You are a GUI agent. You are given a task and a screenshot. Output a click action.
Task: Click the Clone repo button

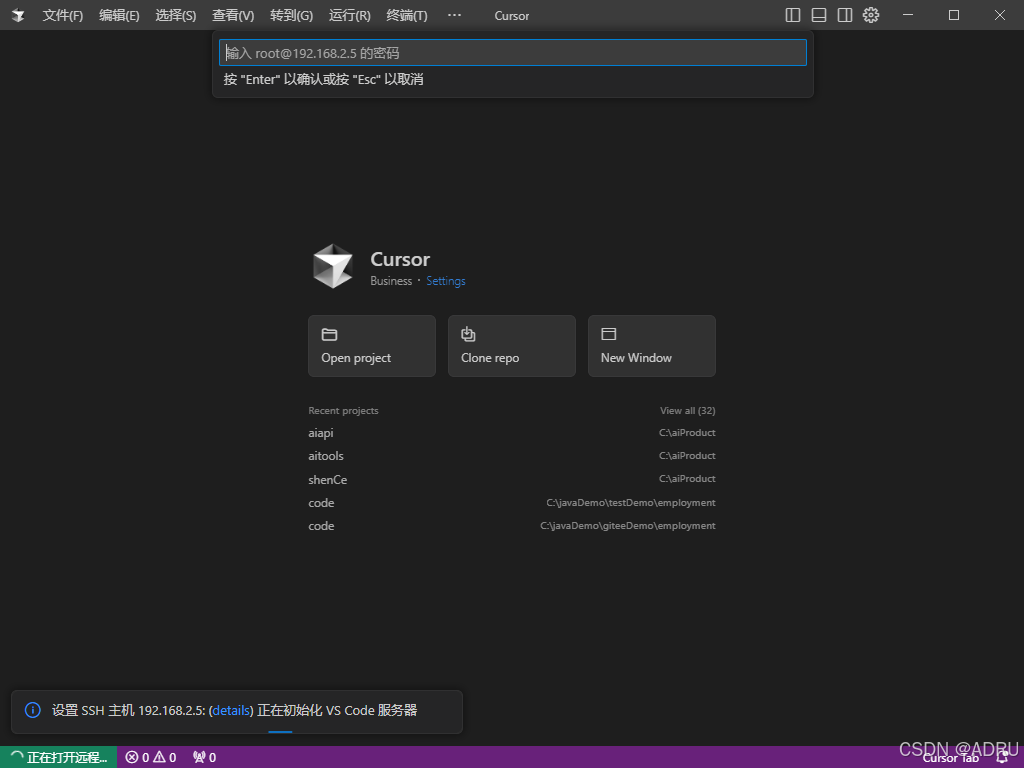click(x=512, y=346)
